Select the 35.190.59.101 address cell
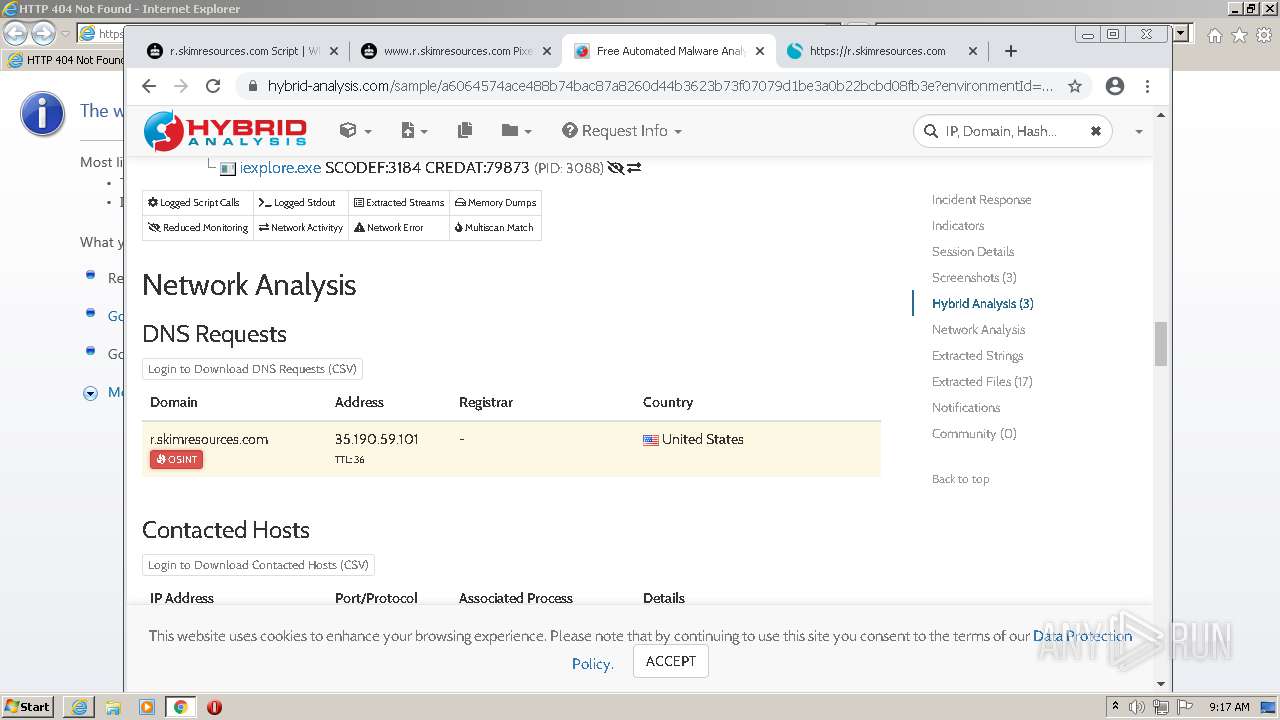The height and width of the screenshot is (720, 1280). pos(376,439)
